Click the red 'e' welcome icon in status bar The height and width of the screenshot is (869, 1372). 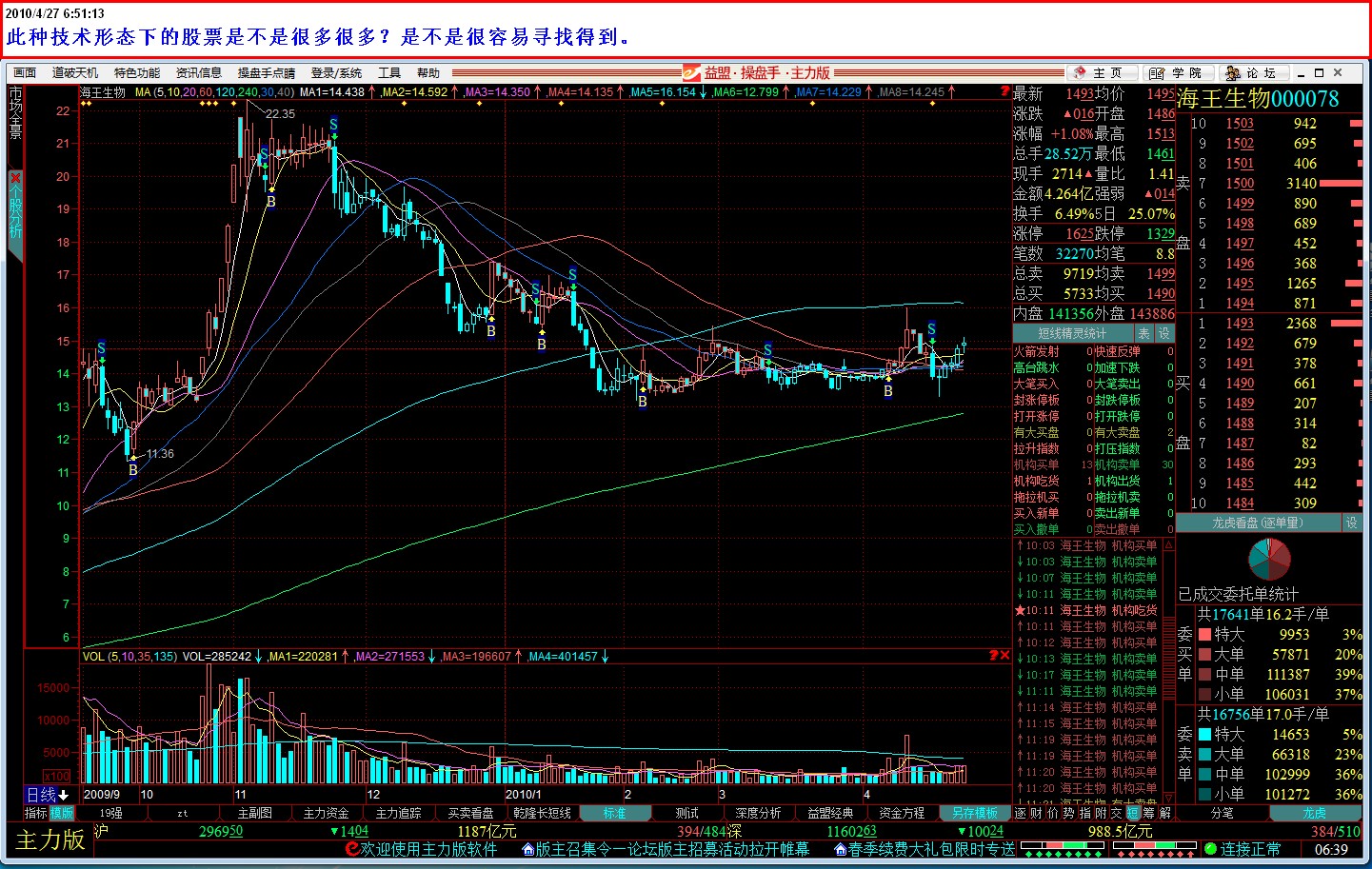tap(352, 849)
